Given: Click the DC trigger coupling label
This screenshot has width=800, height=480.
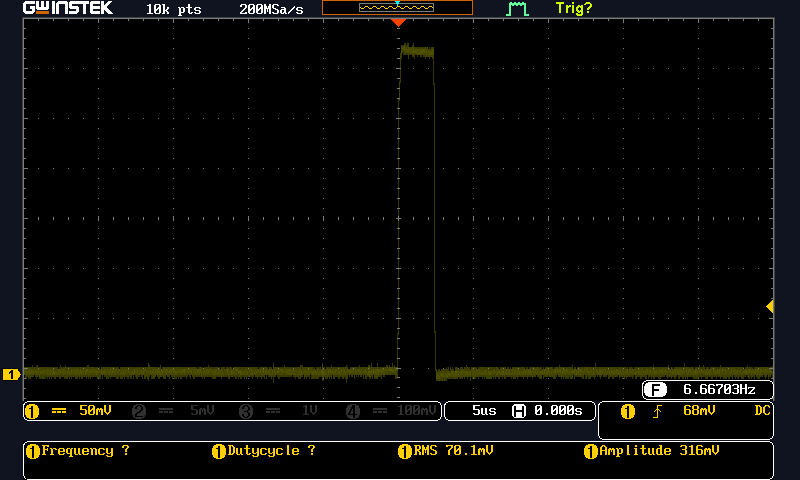Looking at the screenshot, I should 762,411.
